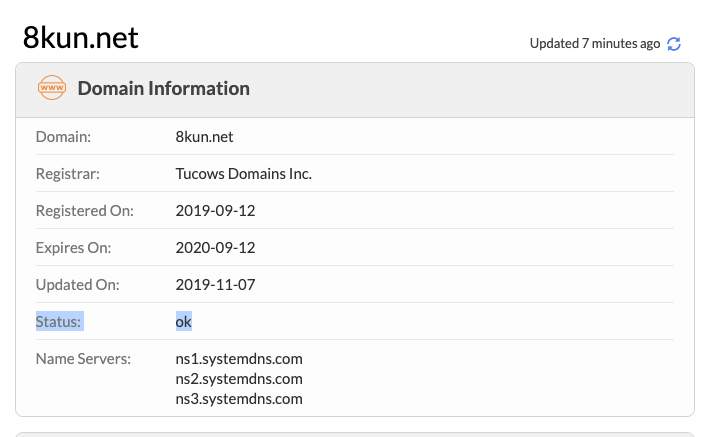Click the Name Servers label
The width and height of the screenshot is (712, 437).
(x=83, y=359)
